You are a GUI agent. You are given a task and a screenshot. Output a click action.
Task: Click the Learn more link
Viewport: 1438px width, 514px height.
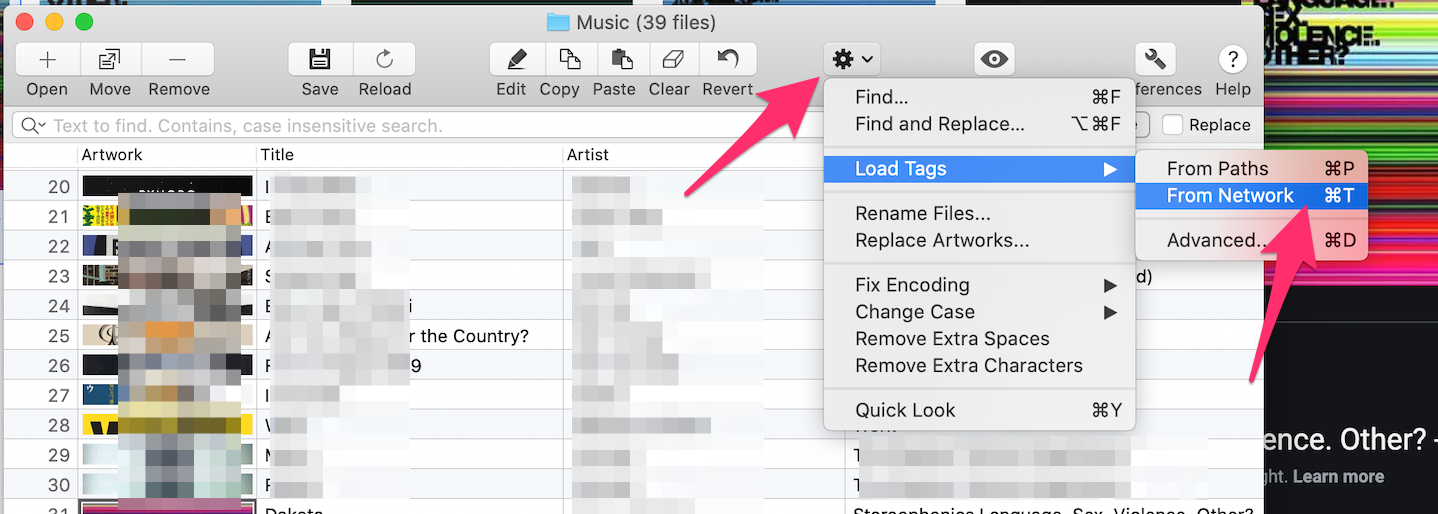pos(1338,476)
